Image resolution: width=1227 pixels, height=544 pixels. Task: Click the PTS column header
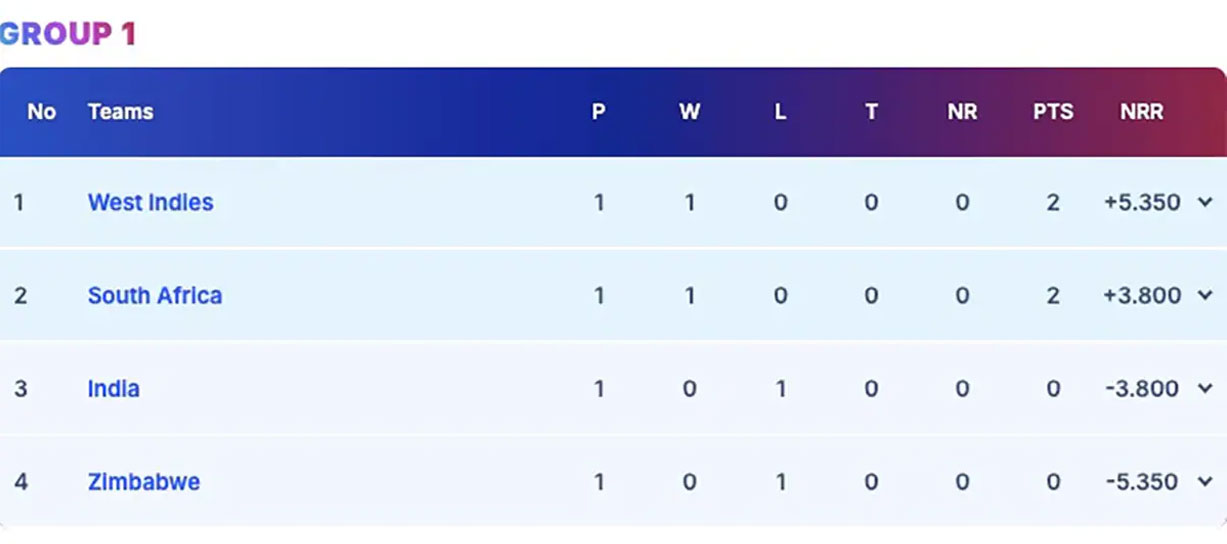point(1052,112)
